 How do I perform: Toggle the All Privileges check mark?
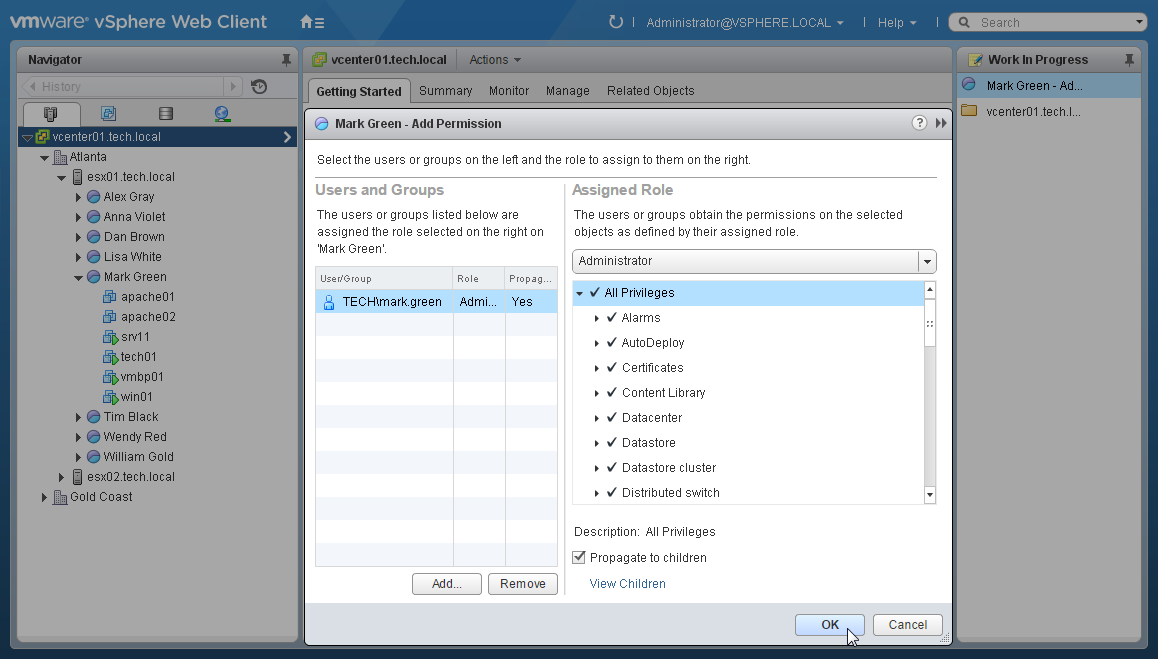[x=595, y=293]
